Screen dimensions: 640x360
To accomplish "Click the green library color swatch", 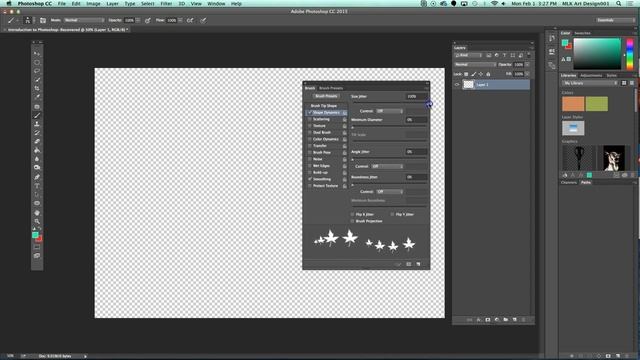I will click(597, 104).
